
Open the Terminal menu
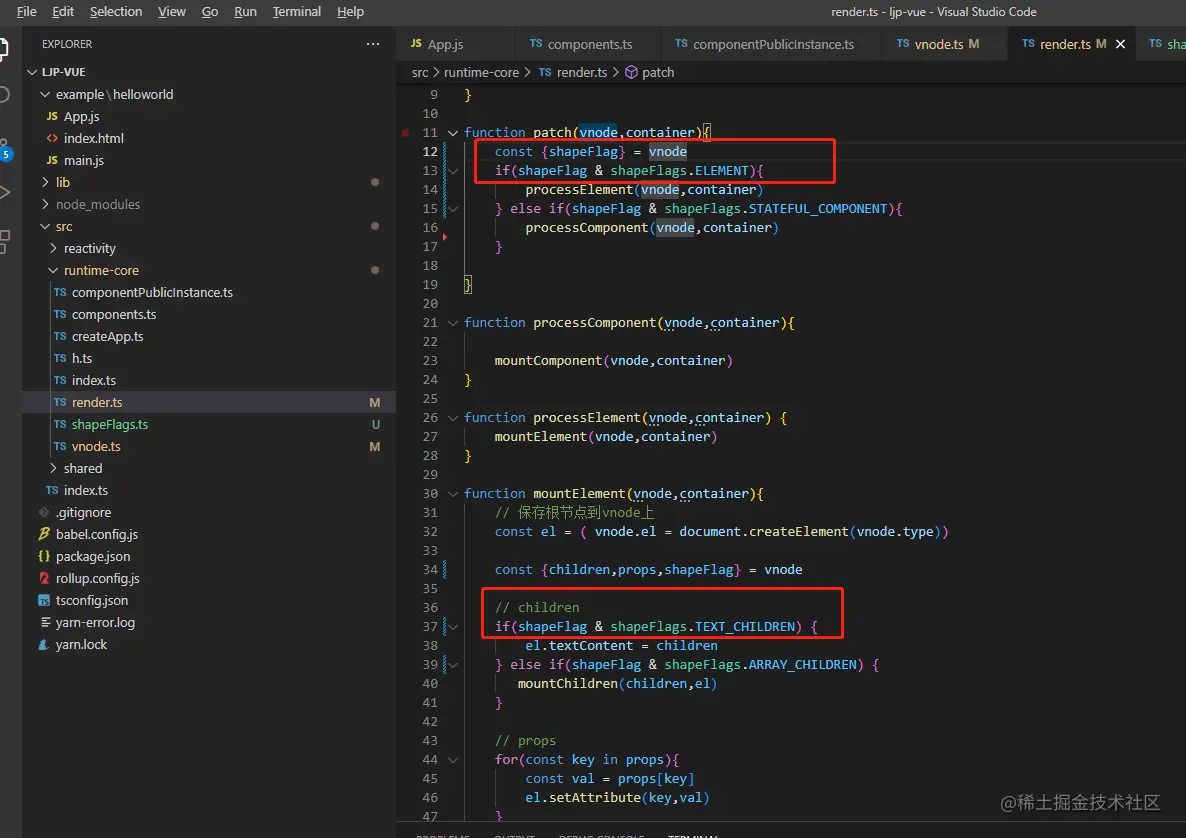tap(297, 12)
